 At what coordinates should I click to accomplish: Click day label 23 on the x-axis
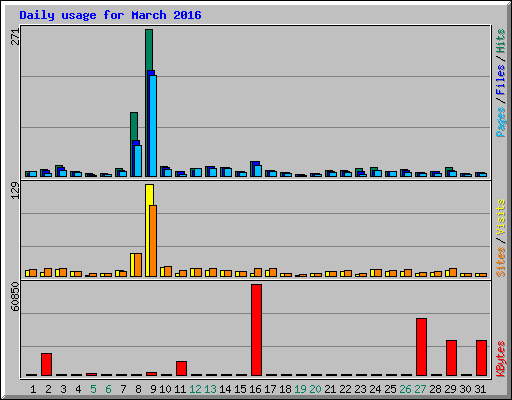click(360, 389)
